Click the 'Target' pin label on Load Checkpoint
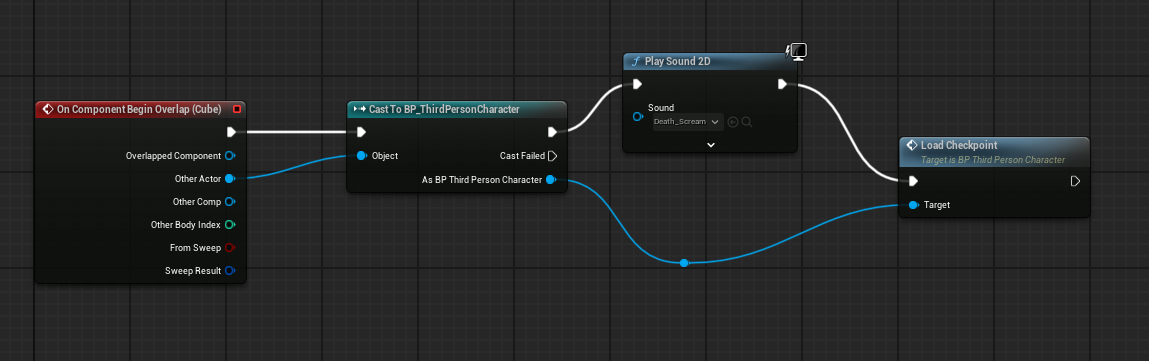Image resolution: width=1149 pixels, height=361 pixels. [936, 205]
